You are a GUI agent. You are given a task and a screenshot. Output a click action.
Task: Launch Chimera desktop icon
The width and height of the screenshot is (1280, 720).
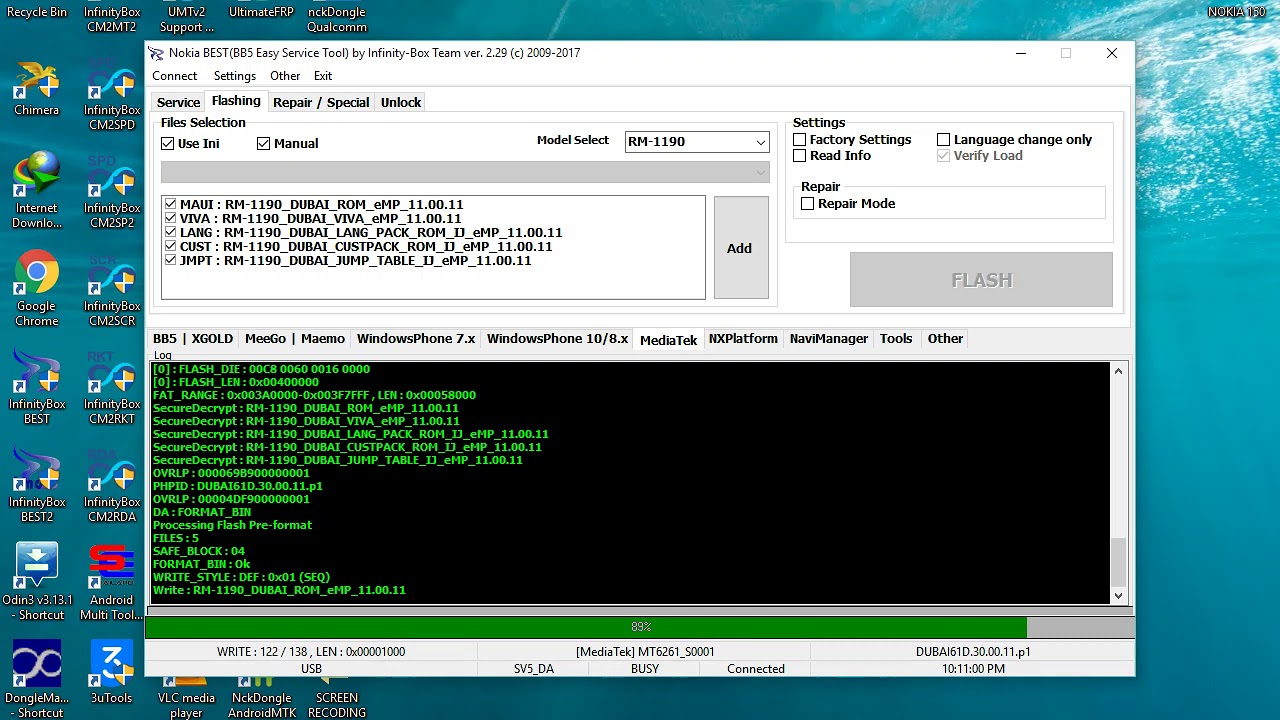[37, 88]
